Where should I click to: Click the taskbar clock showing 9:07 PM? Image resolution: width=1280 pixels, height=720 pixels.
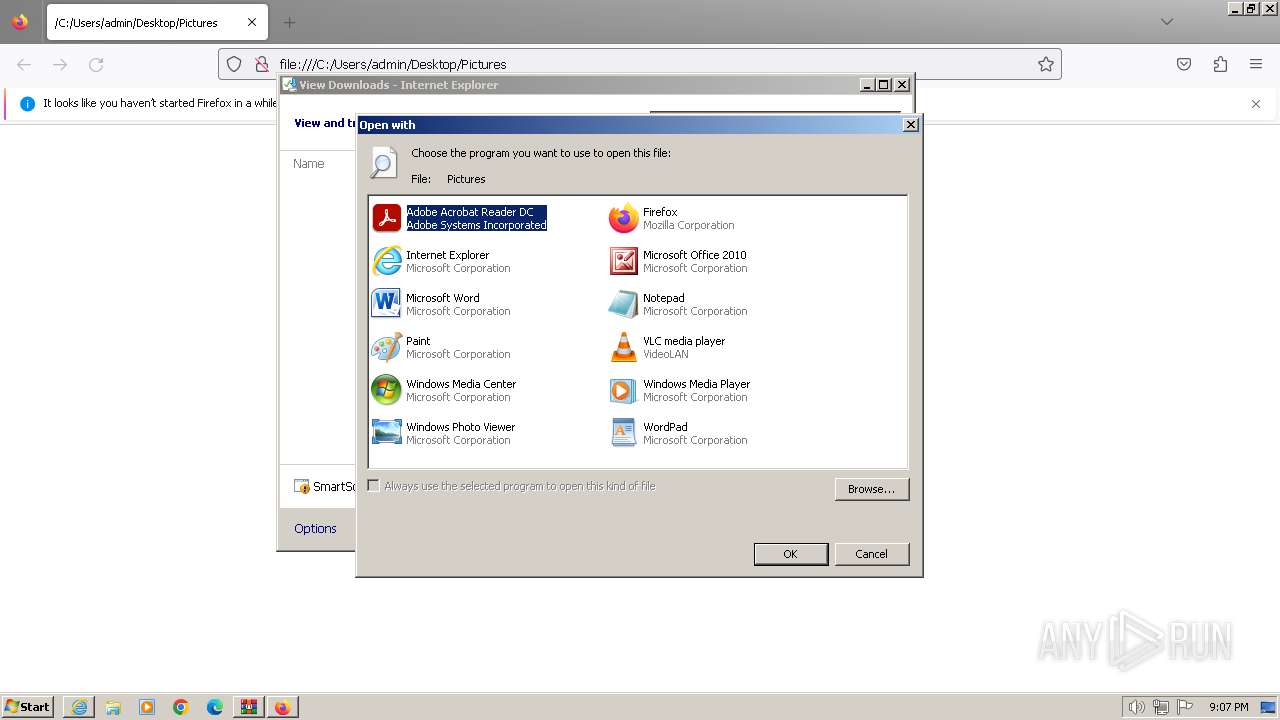pos(1228,707)
